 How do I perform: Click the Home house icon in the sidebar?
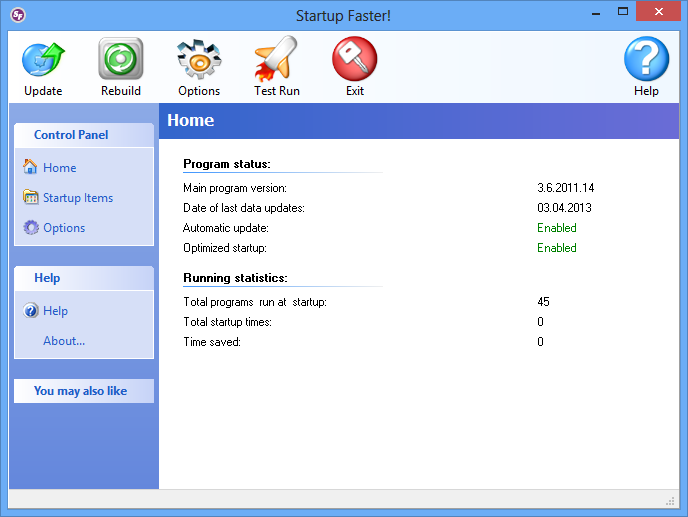pos(30,166)
